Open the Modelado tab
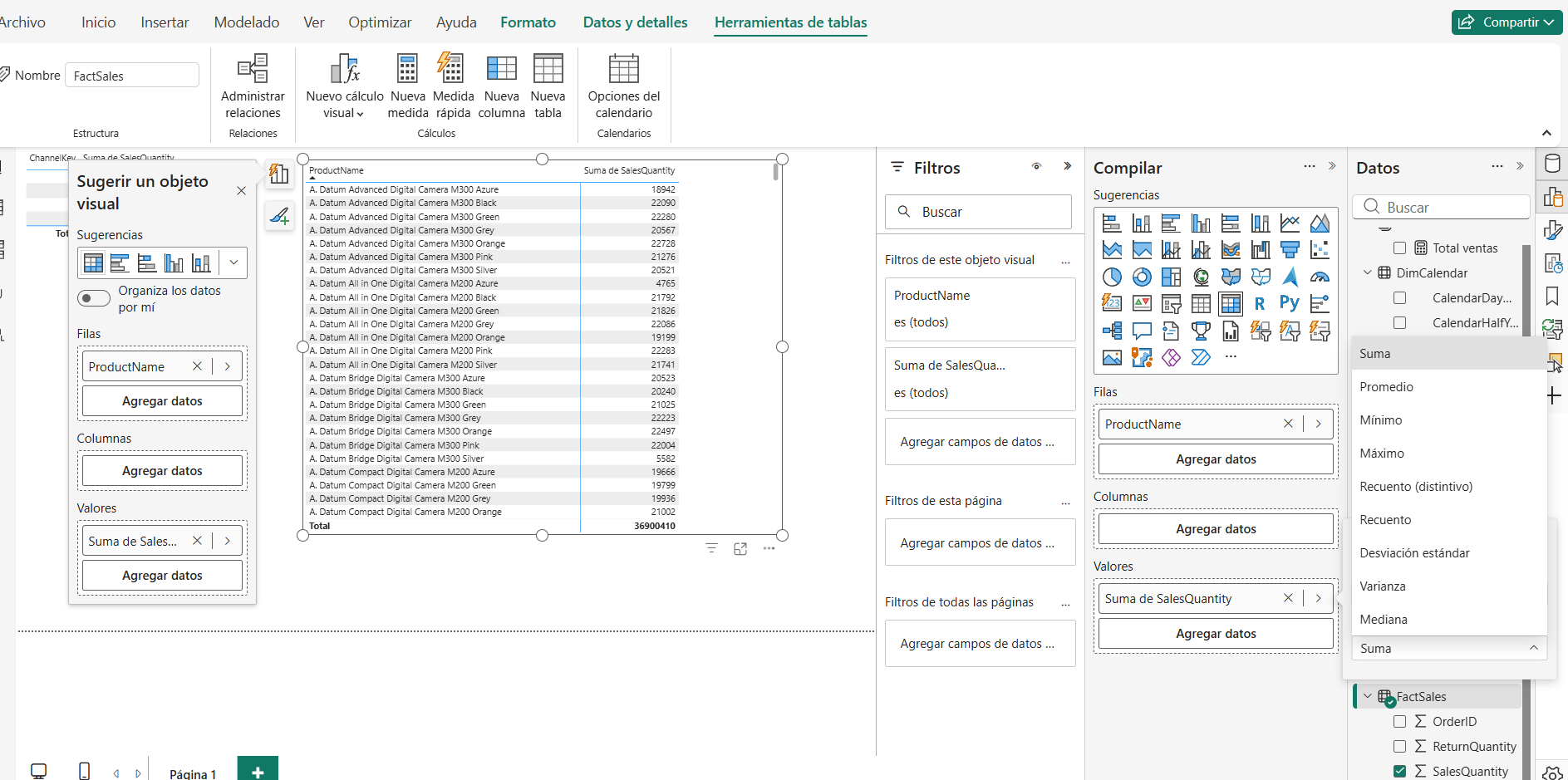 click(x=247, y=22)
